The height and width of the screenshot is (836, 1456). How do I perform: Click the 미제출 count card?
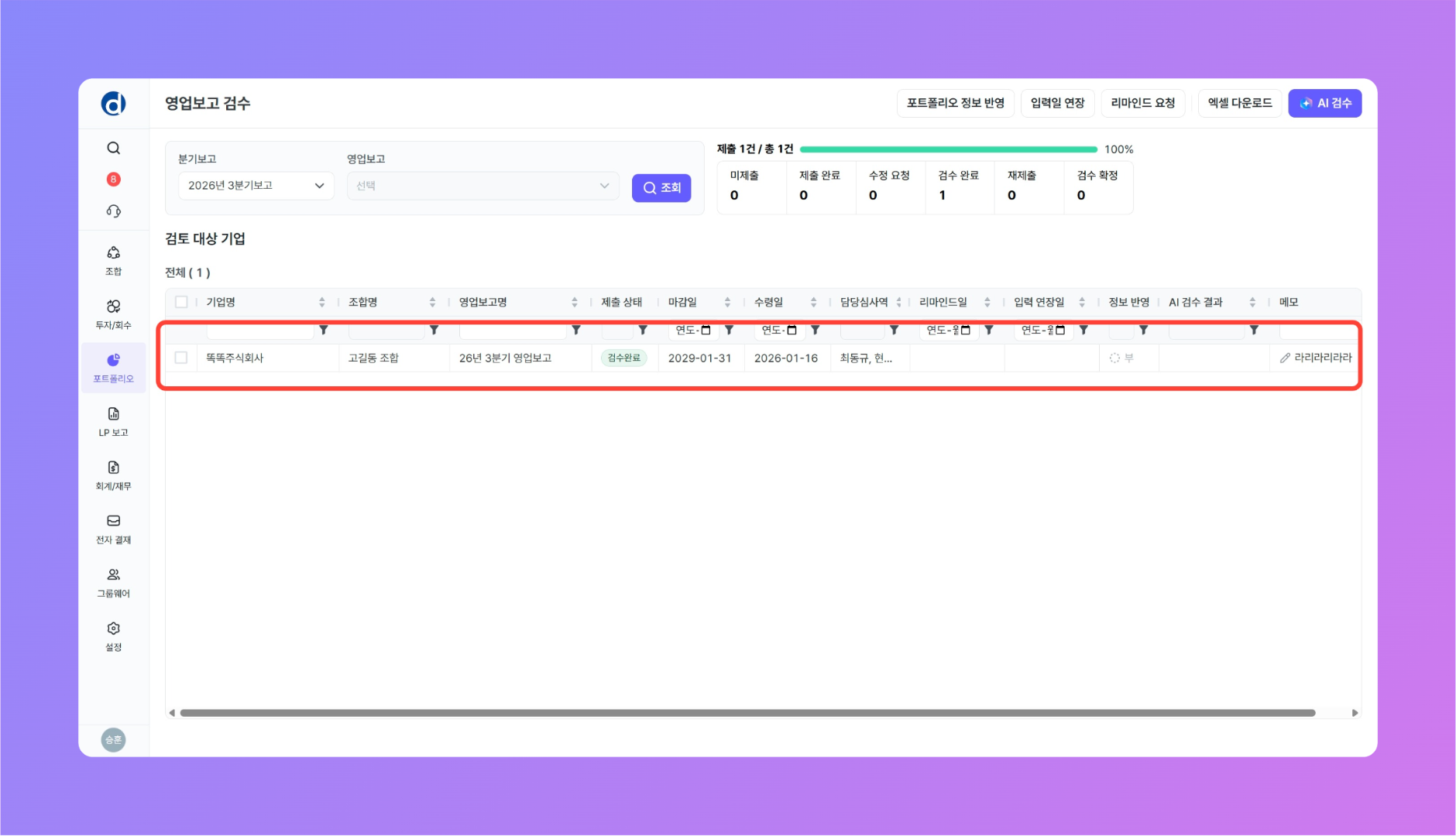pos(752,187)
